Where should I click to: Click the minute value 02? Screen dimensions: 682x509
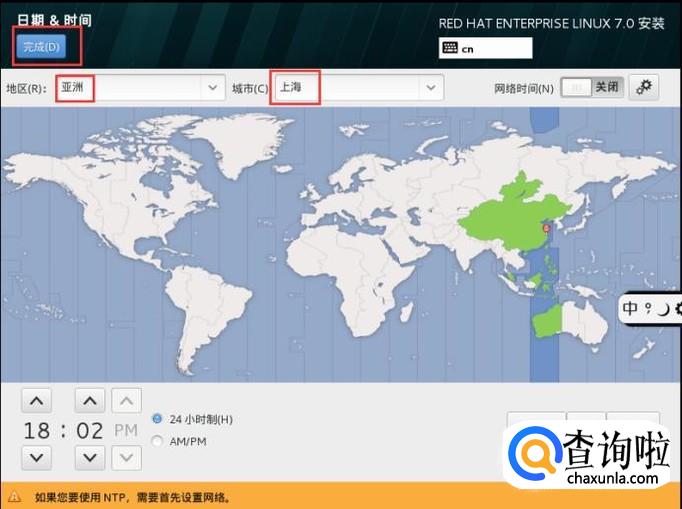click(90, 430)
